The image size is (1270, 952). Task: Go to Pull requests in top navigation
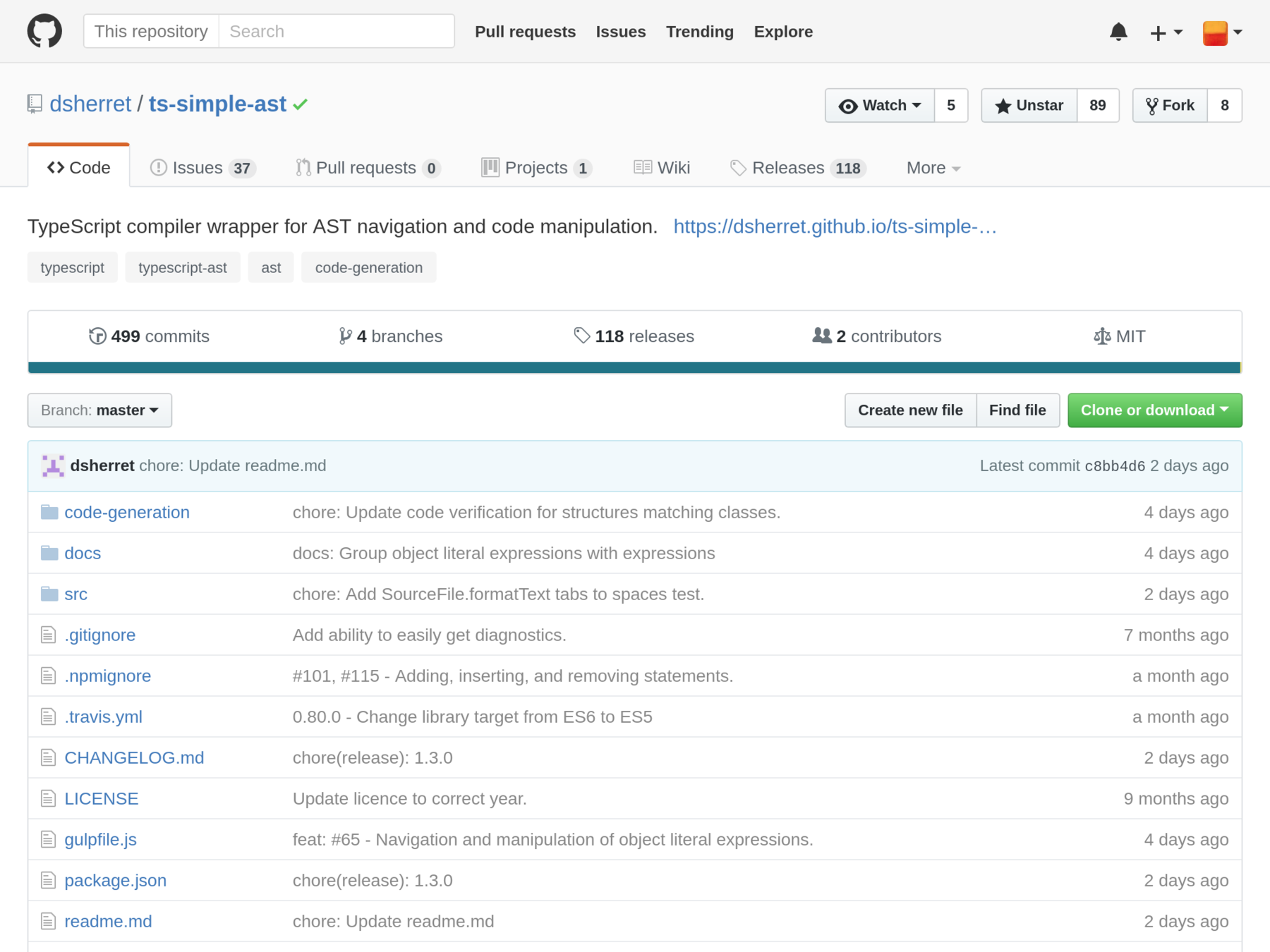point(525,32)
